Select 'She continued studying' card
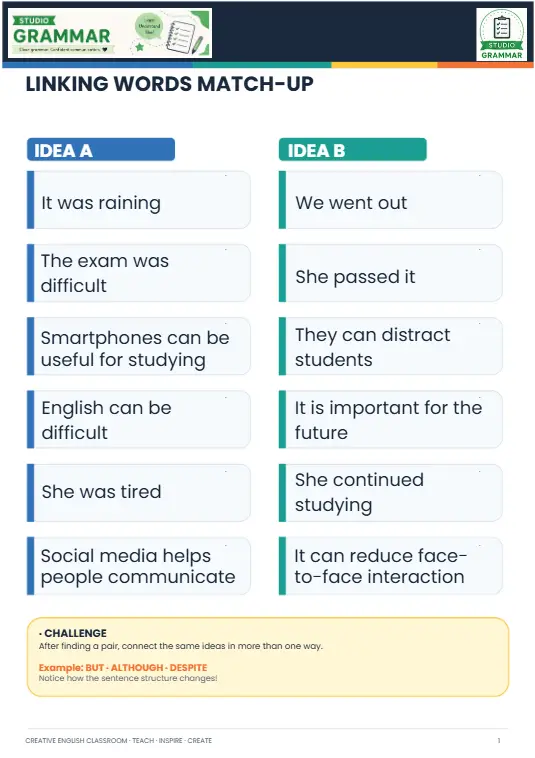The width and height of the screenshot is (535, 758). pyautogui.click(x=390, y=493)
